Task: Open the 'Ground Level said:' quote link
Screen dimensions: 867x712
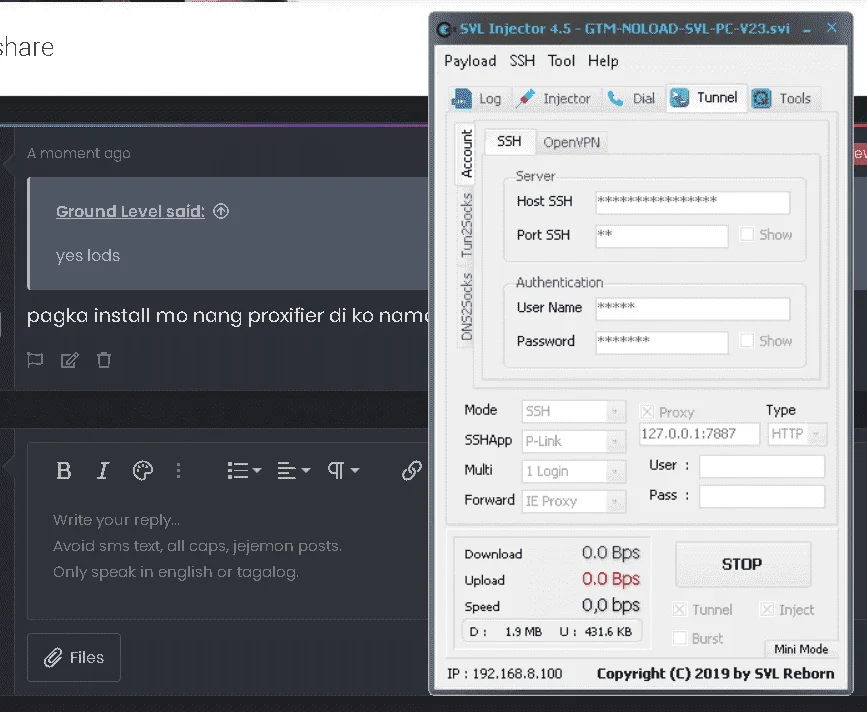Action: pyautogui.click(x=130, y=211)
